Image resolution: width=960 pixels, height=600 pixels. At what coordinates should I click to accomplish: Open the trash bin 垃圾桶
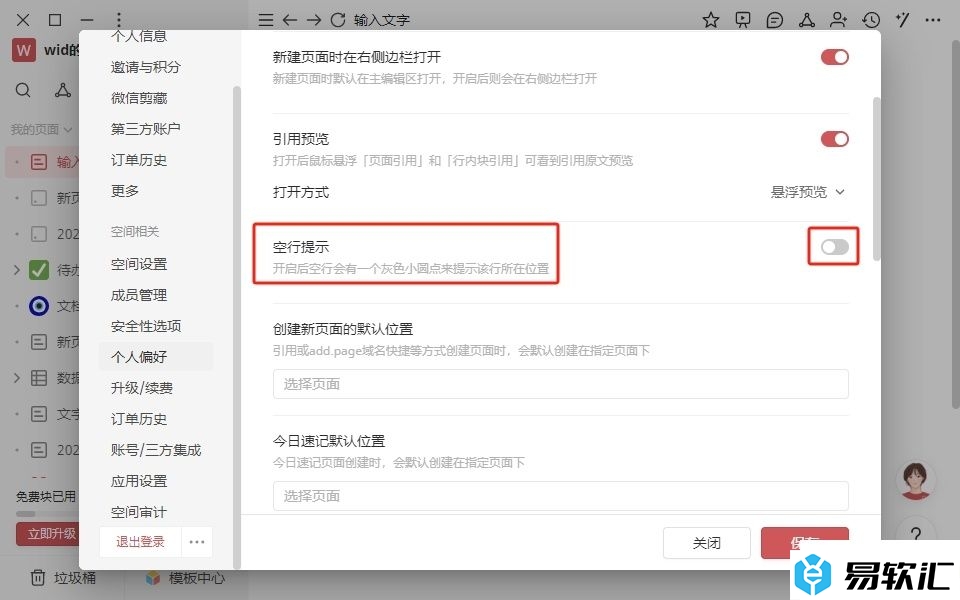pyautogui.click(x=63, y=577)
